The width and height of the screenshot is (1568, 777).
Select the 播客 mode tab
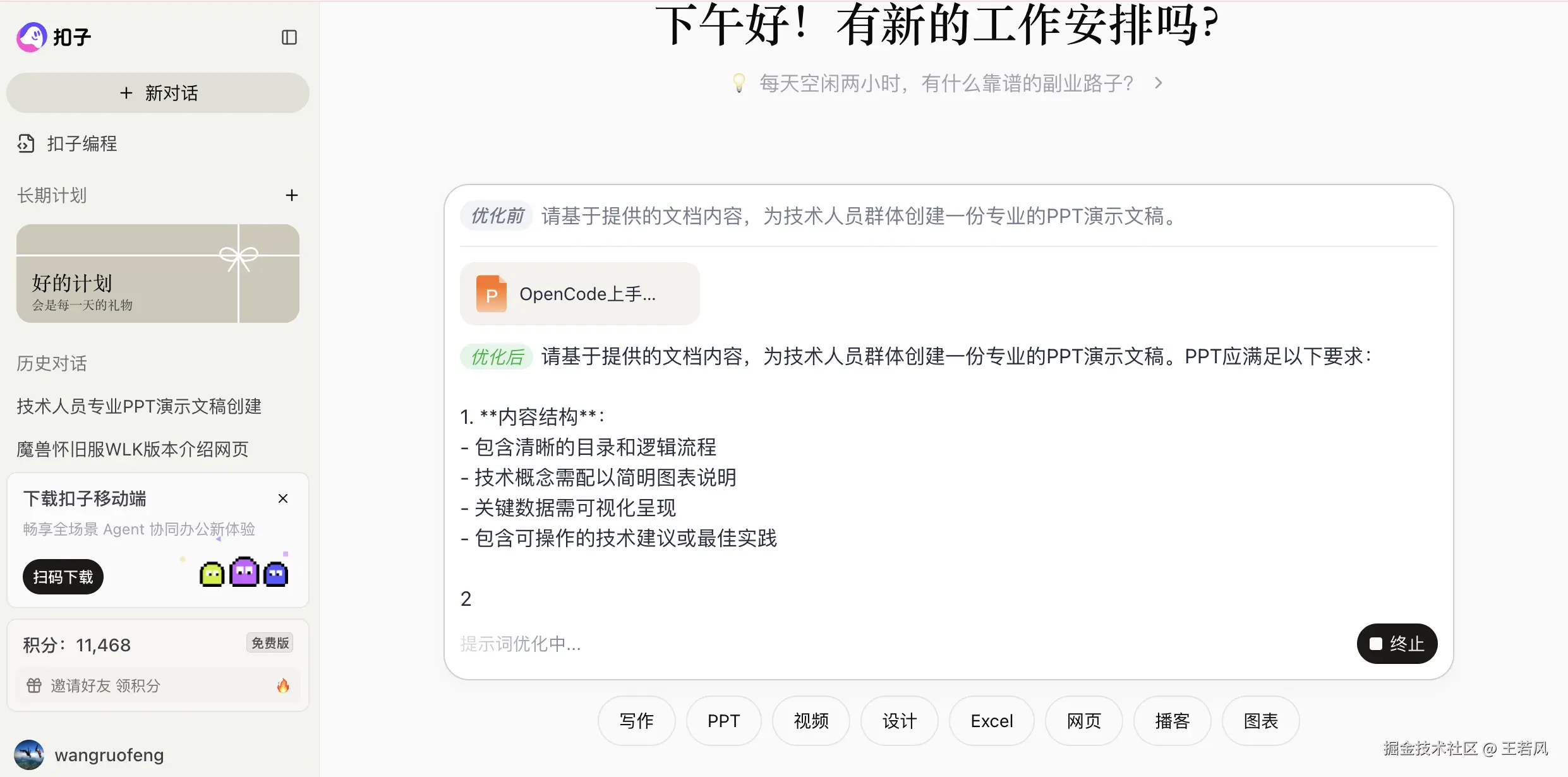(1172, 721)
